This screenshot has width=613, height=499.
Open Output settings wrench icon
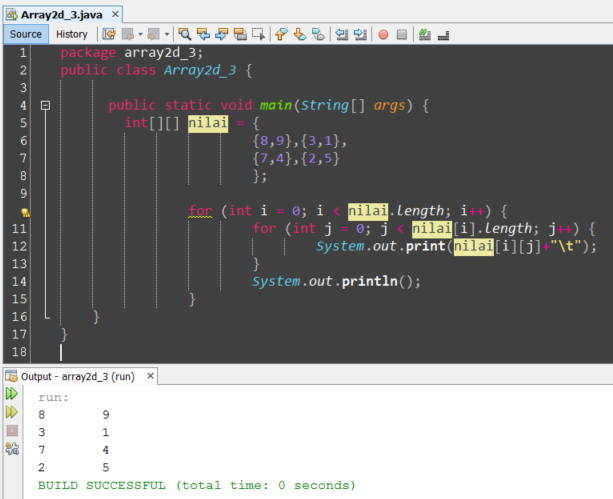tap(12, 449)
